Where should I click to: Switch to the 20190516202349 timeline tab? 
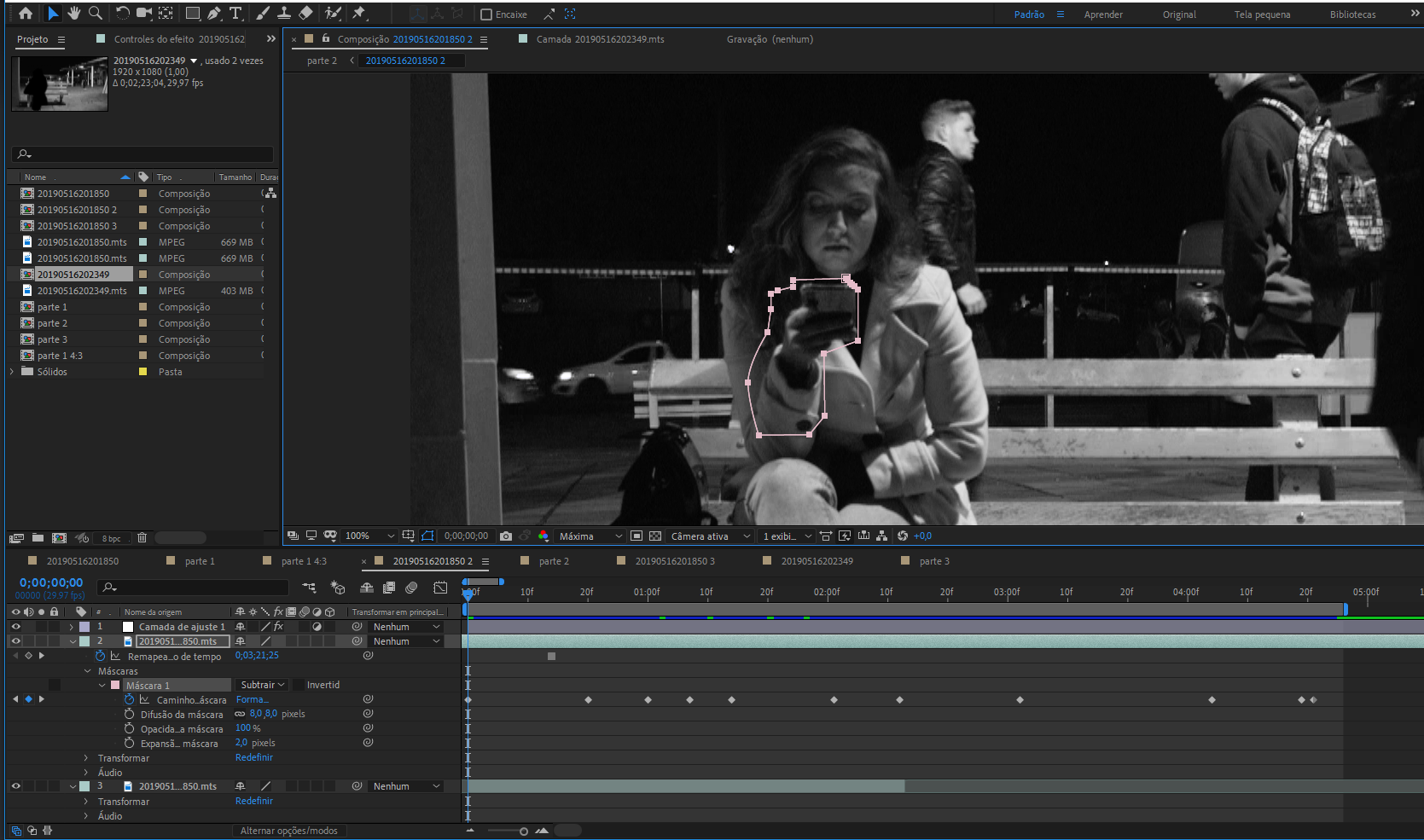click(817, 561)
